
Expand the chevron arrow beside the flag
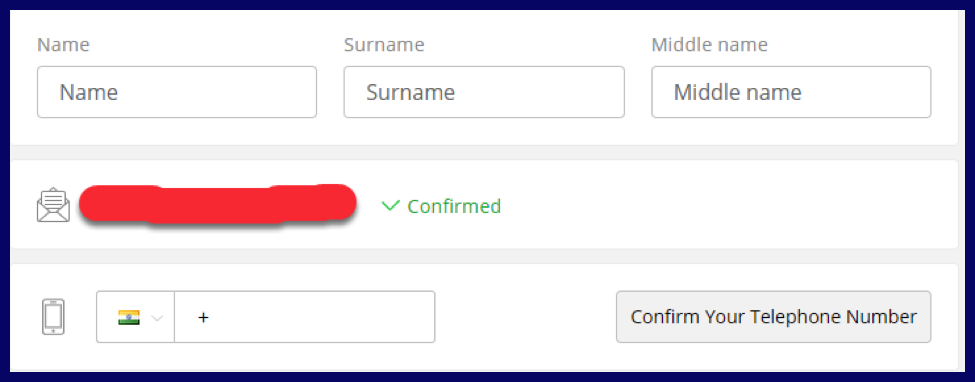click(x=157, y=318)
